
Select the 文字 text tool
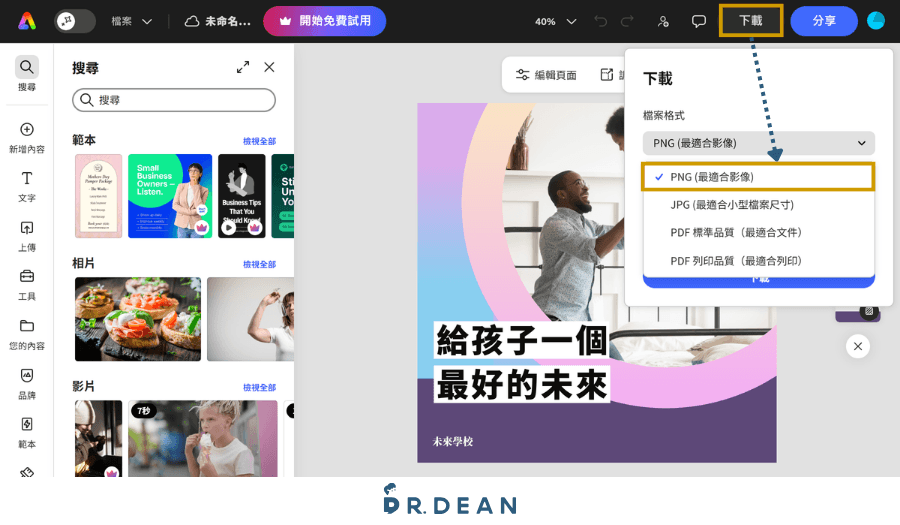click(x=27, y=186)
